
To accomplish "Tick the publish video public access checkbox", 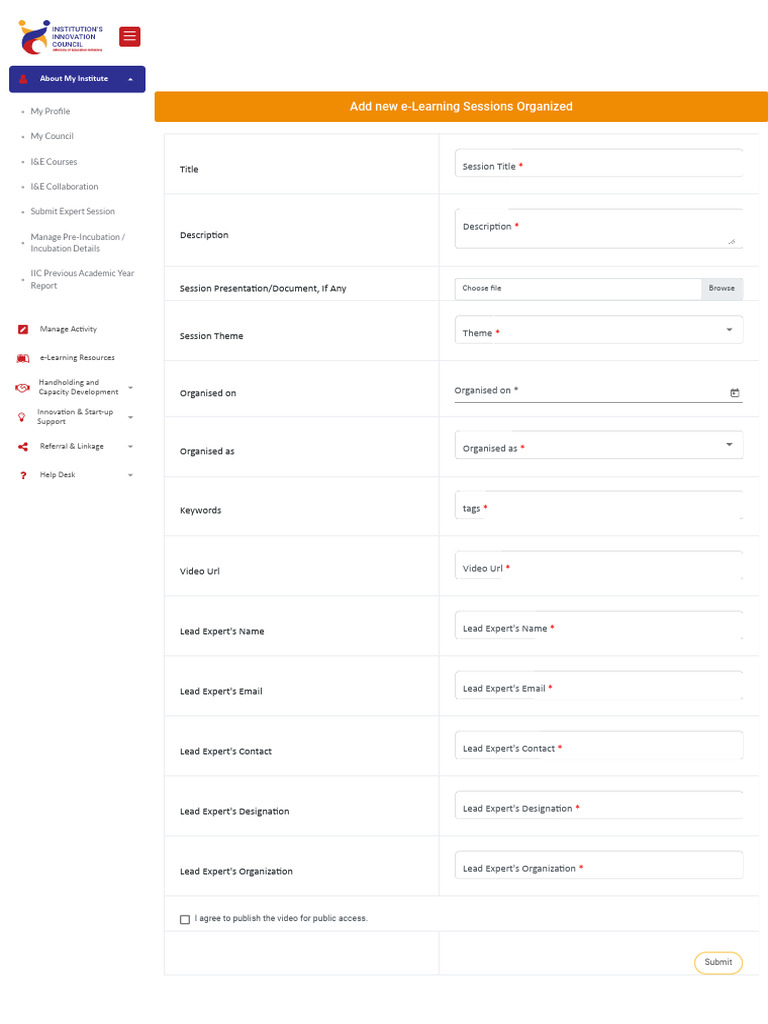I will (x=185, y=919).
